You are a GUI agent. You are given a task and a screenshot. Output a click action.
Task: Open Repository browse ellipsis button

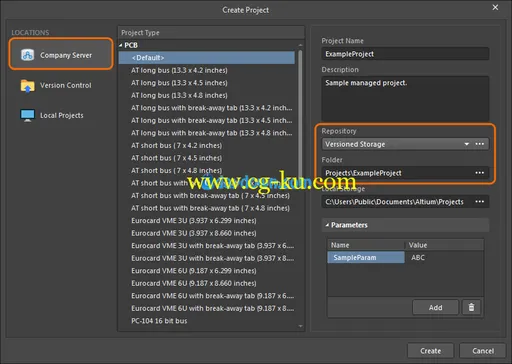coord(480,144)
